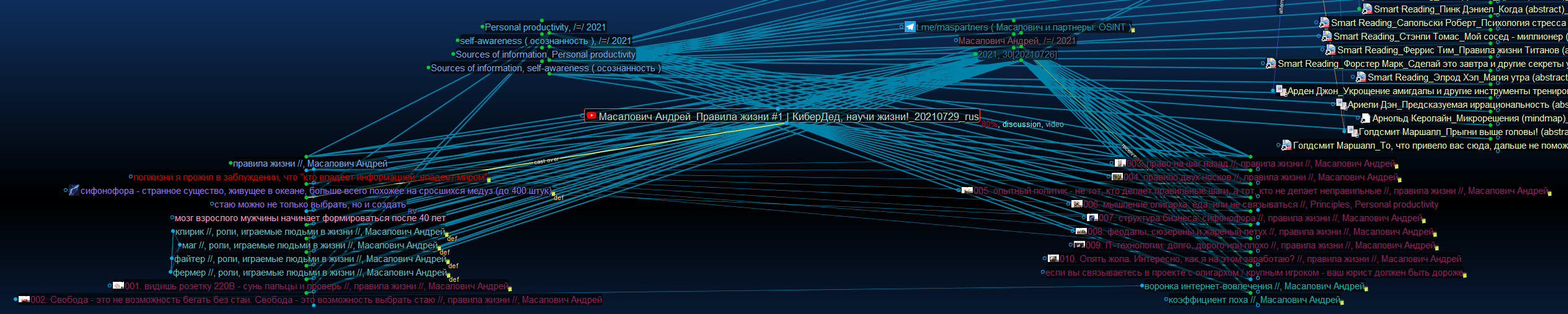Open the 'воронка интернет-вовлечения' thought

coord(1254,286)
